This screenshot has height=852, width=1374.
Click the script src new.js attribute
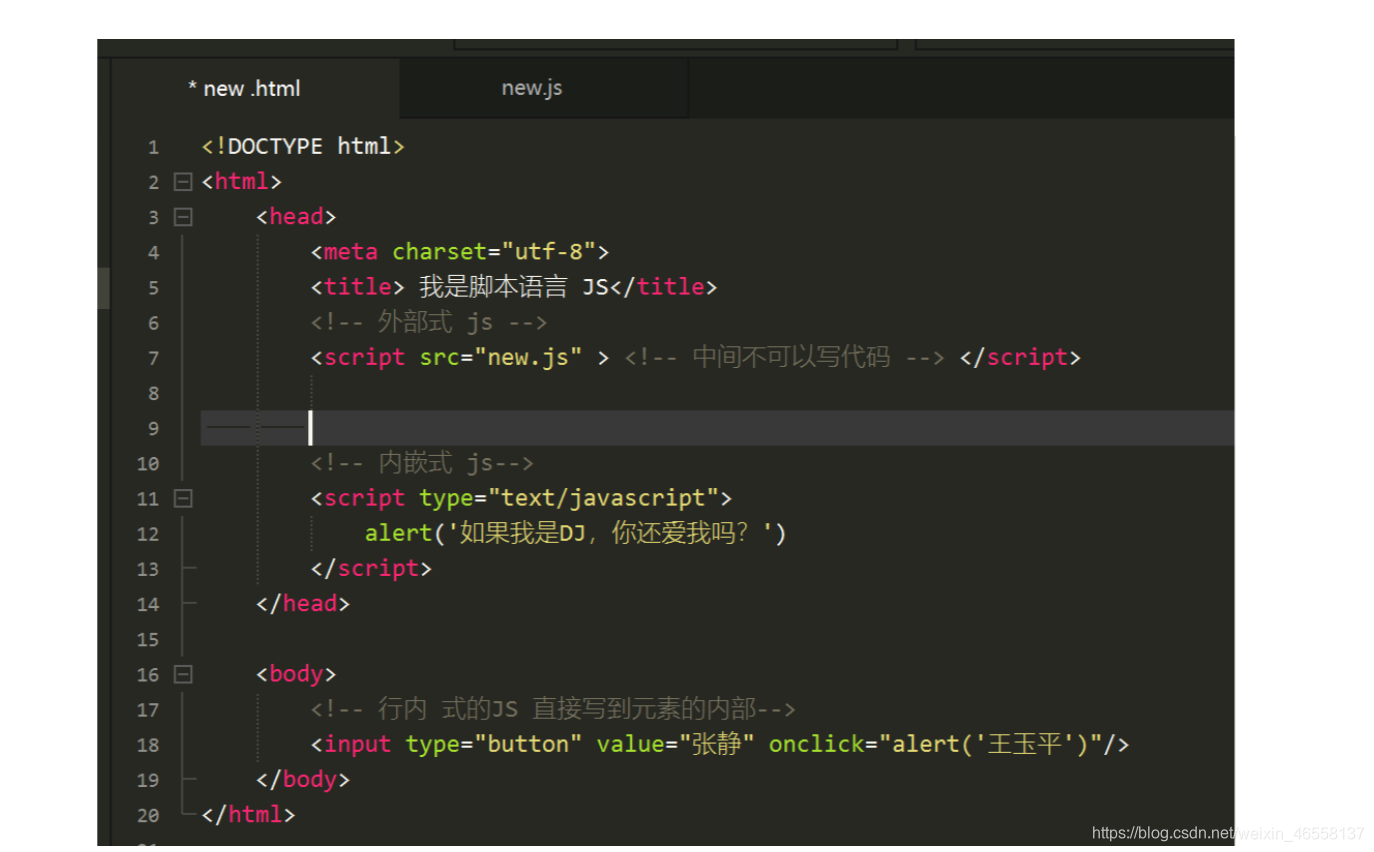[x=506, y=357]
